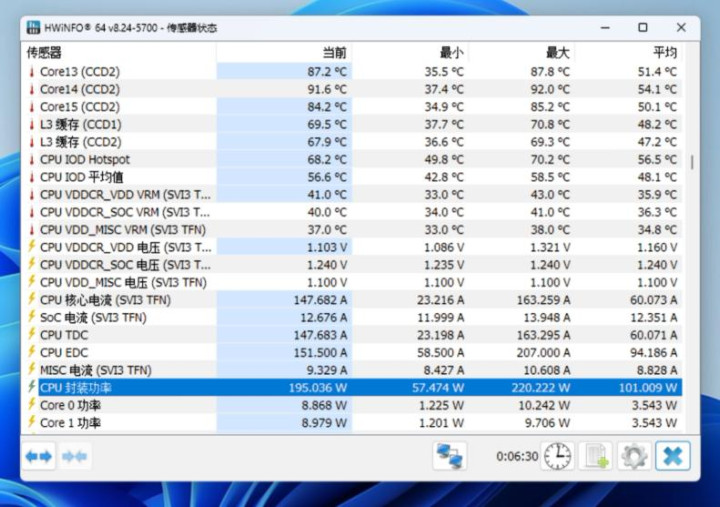Select the CPU VDD_MISC 电压 row

(x=352, y=282)
